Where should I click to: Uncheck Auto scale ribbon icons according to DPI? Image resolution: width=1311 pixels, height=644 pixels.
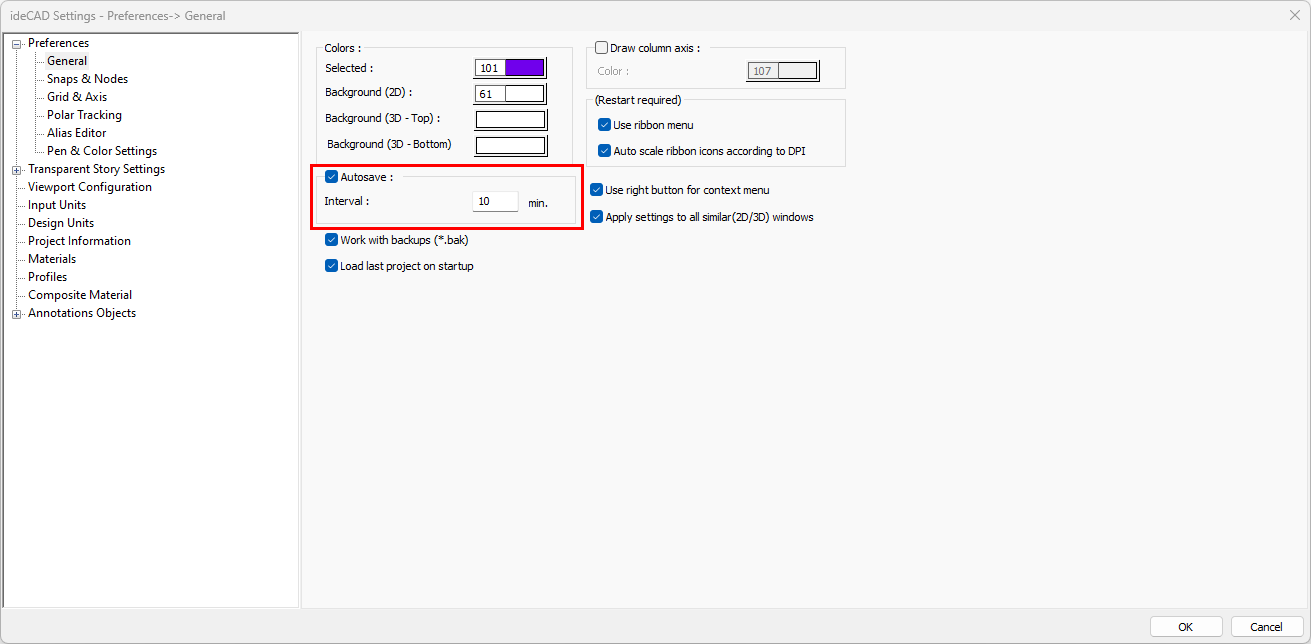[x=604, y=151]
